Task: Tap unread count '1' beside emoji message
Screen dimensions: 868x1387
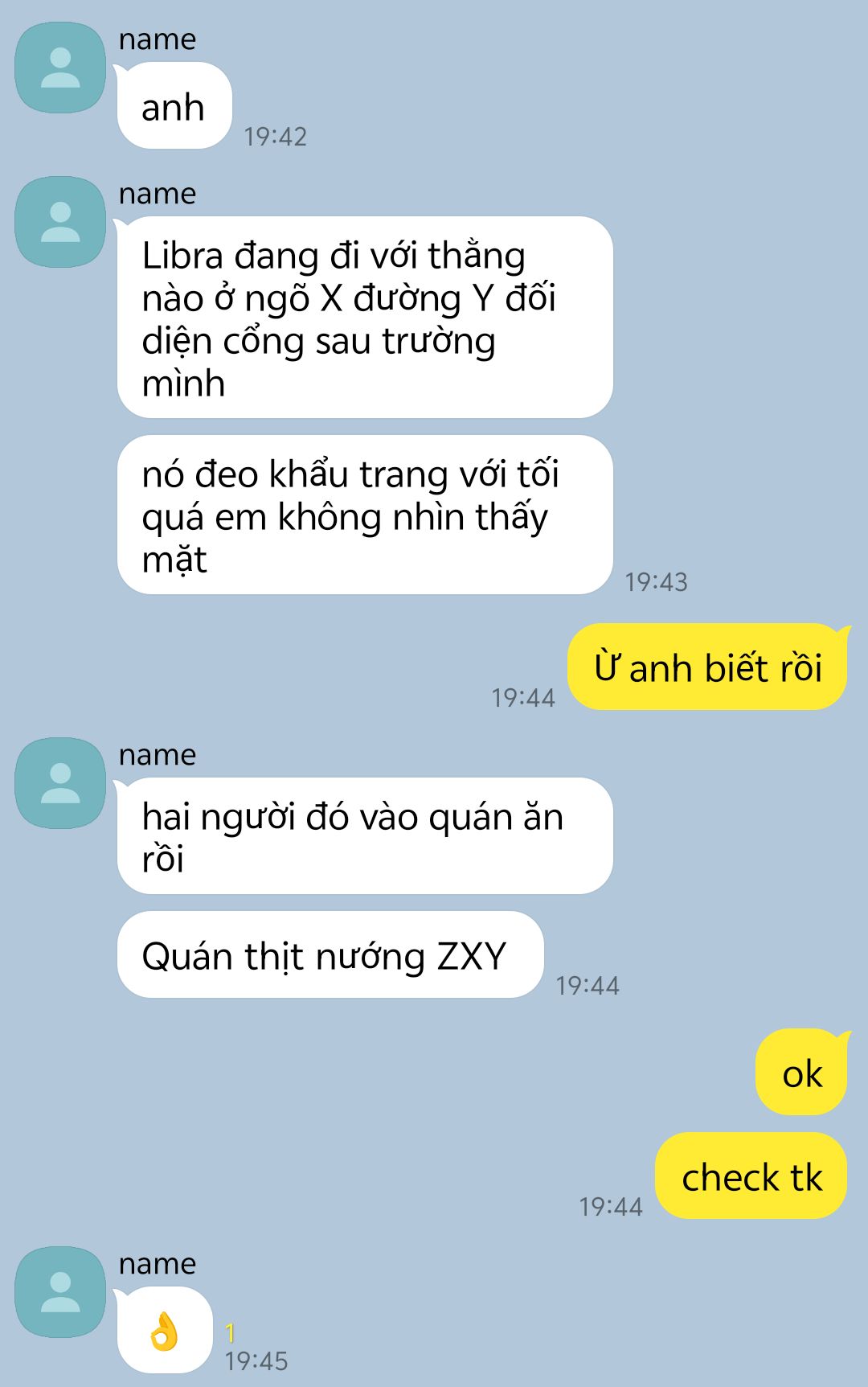Action: click(x=231, y=1333)
